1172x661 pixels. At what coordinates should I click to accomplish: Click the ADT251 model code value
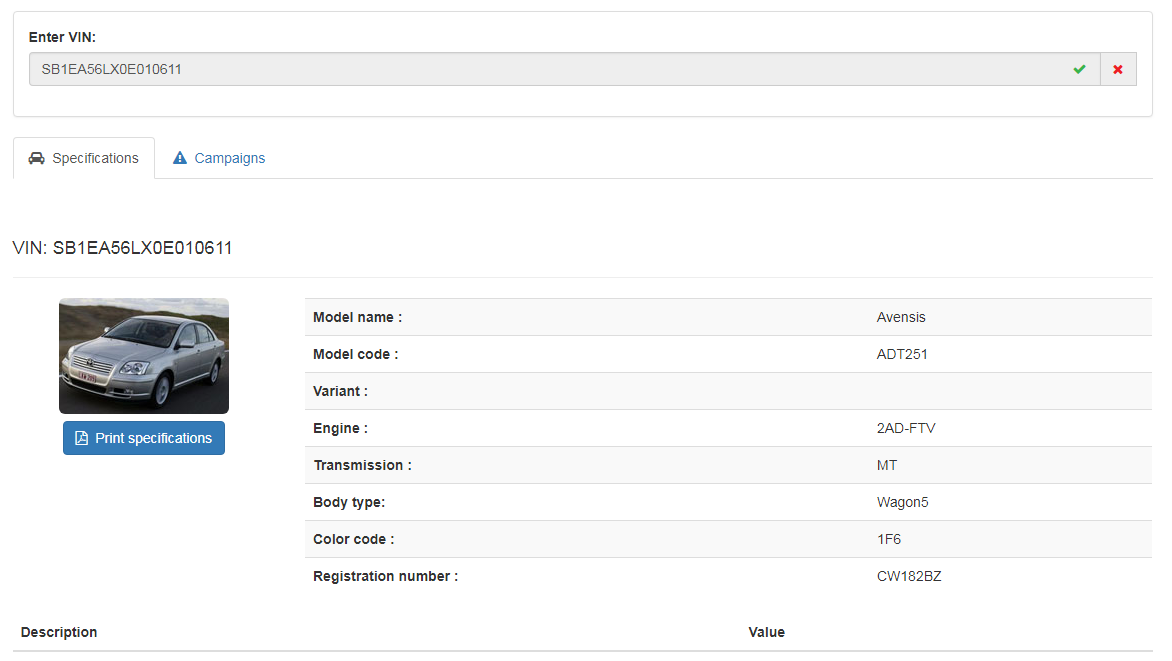[902, 354]
